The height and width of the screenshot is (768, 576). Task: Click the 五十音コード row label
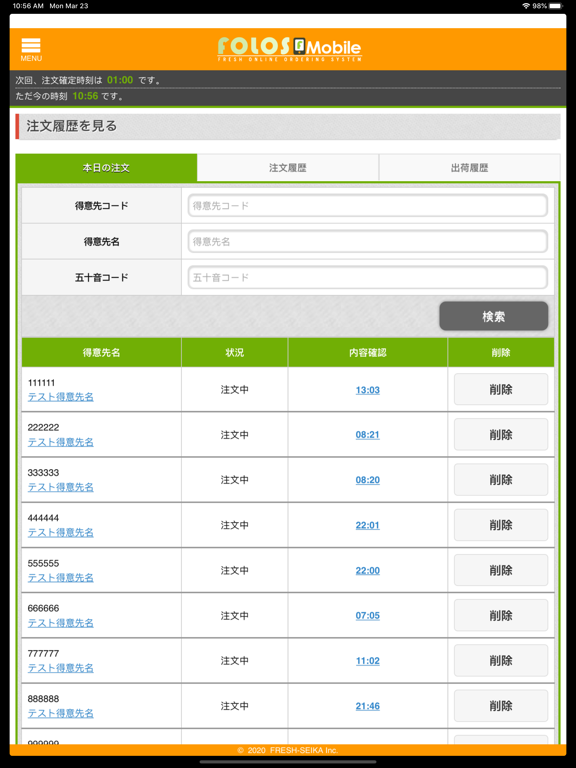101,277
